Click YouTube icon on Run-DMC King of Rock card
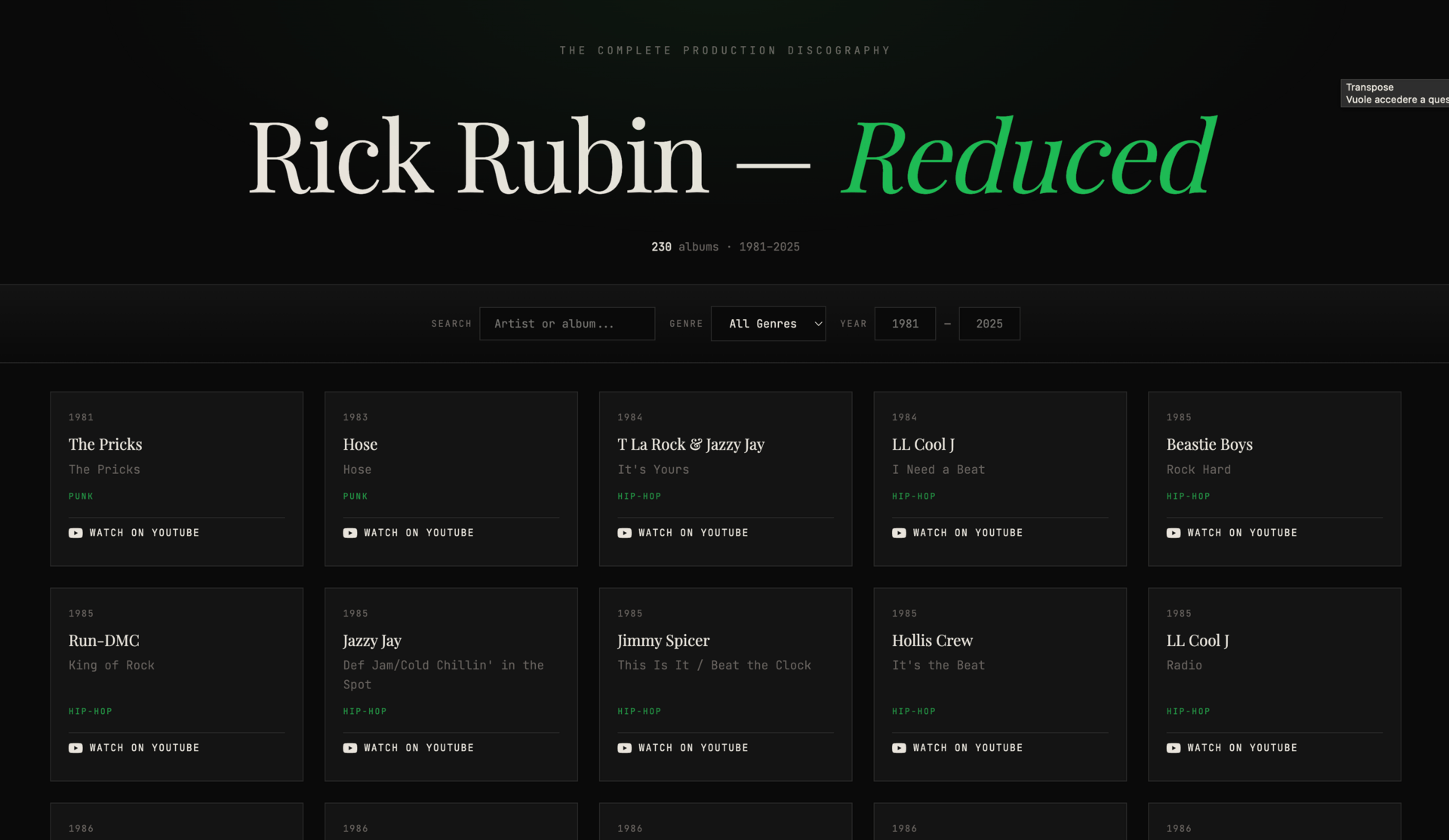This screenshot has height=840, width=1449. click(x=75, y=748)
